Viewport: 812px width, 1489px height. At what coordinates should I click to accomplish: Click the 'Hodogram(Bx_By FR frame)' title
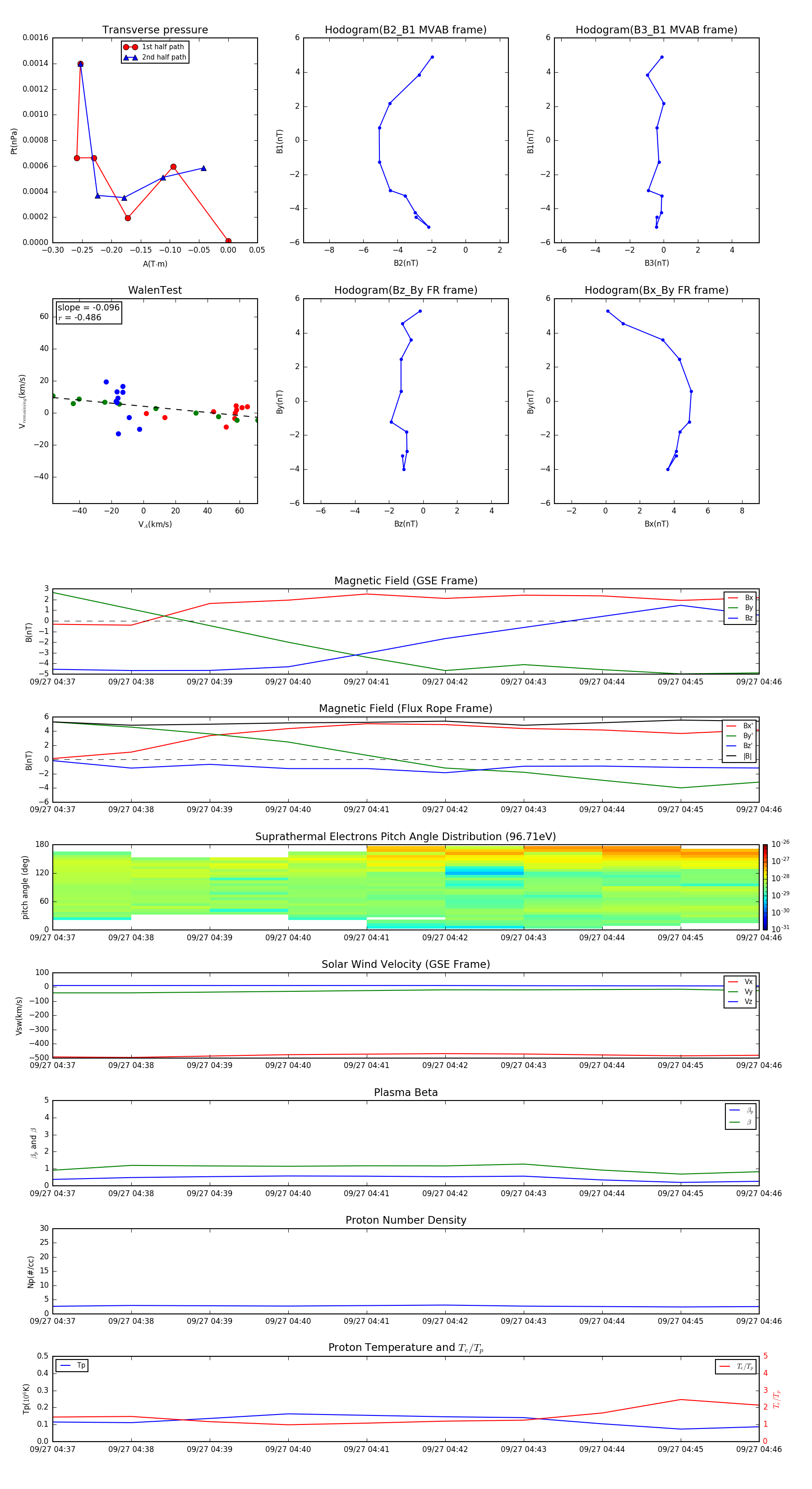(x=656, y=290)
